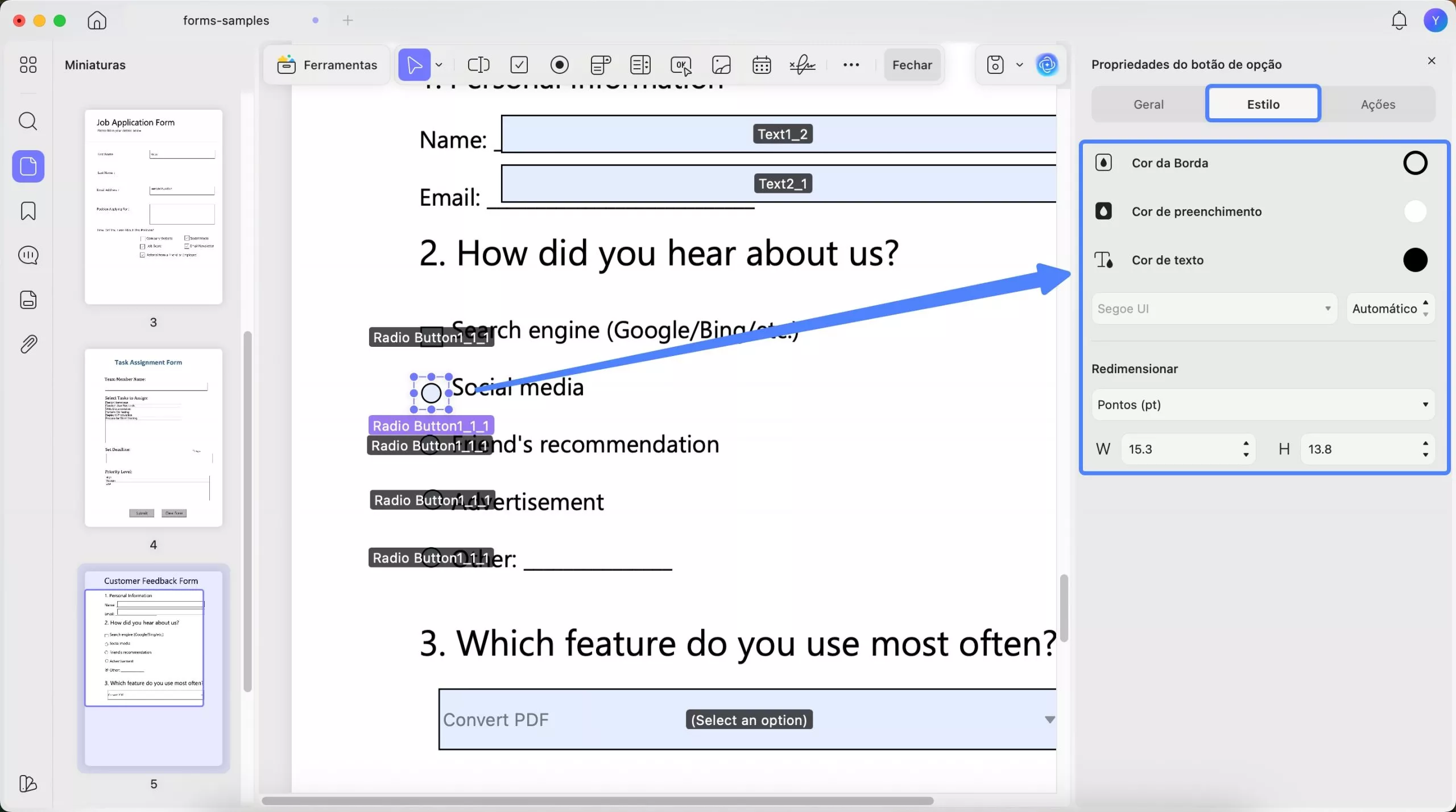Open the Pontos (pt) units dropdown

pyautogui.click(x=1263, y=405)
